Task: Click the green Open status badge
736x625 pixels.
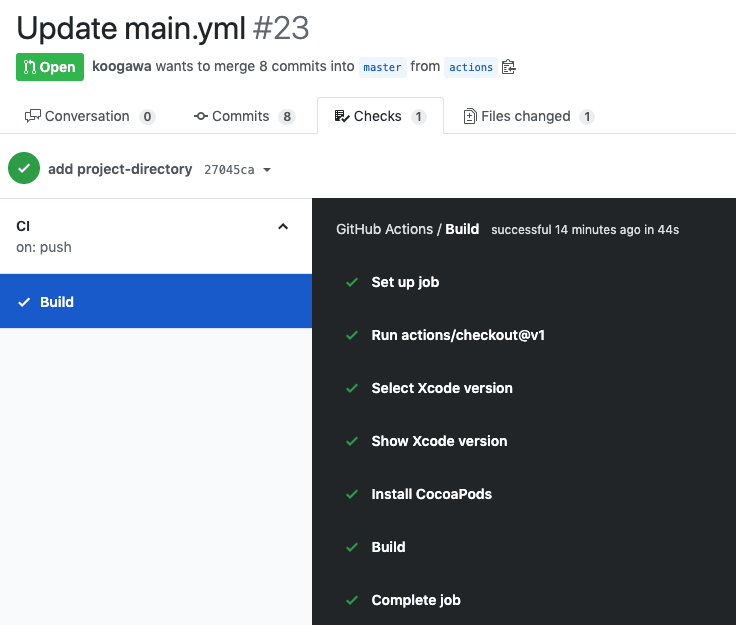Action: coord(50,67)
